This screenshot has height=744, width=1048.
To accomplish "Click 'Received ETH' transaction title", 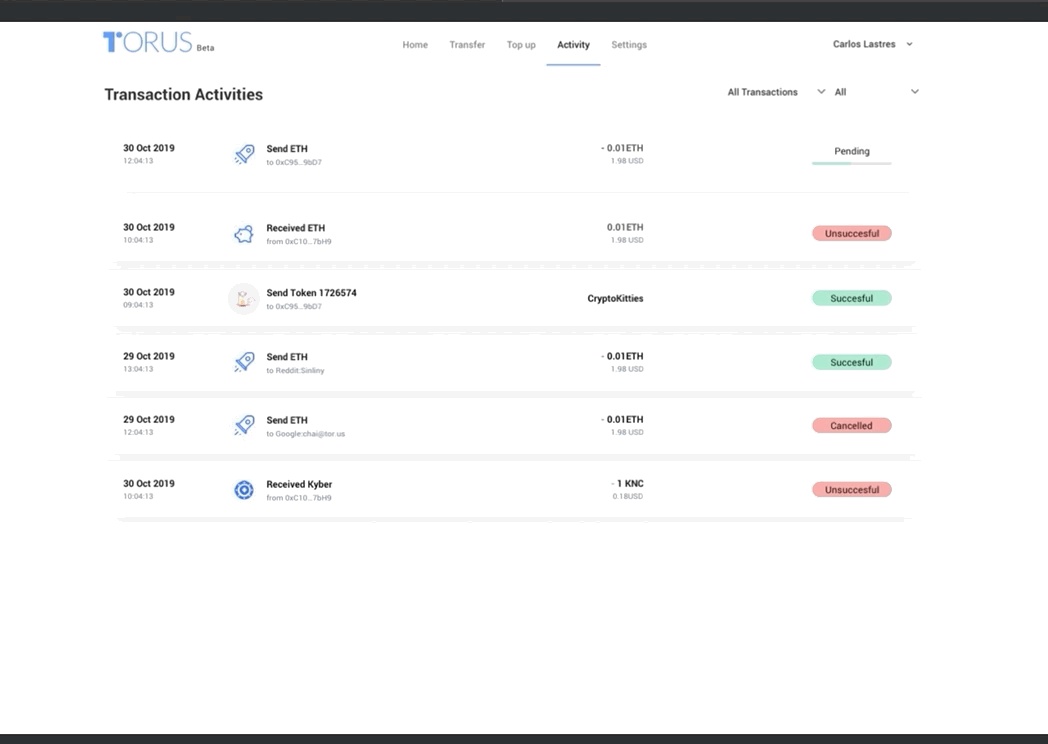I will (x=295, y=228).
